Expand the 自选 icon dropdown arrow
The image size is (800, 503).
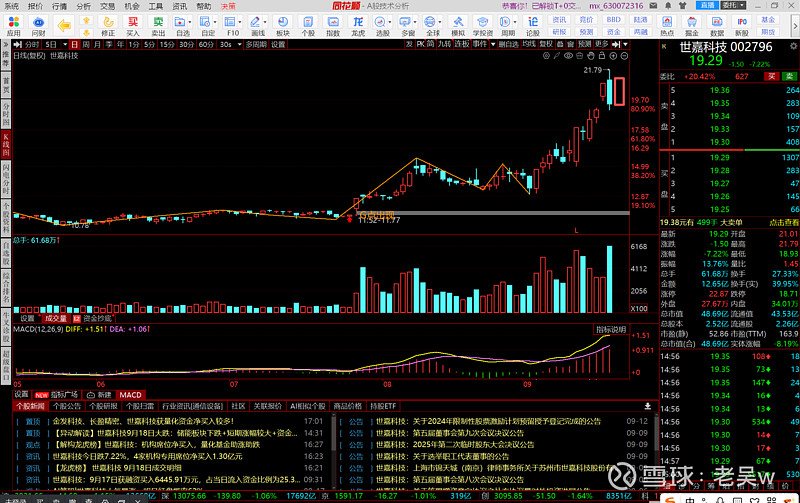click(x=190, y=22)
